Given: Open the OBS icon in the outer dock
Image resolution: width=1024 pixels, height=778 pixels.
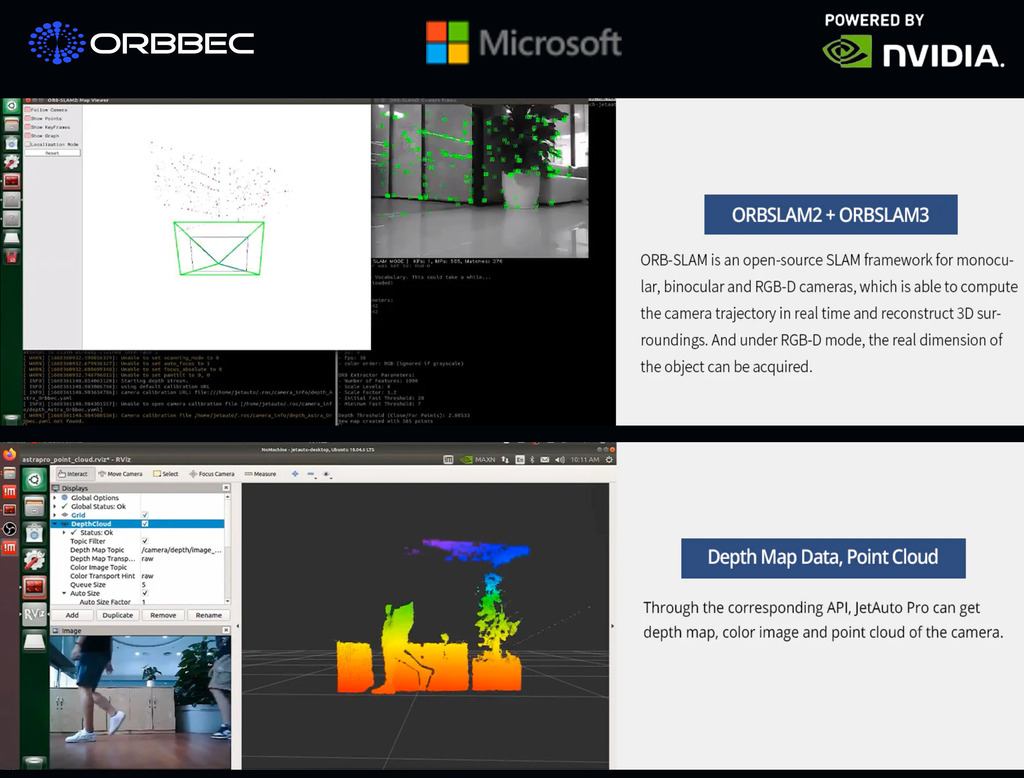Looking at the screenshot, I should [x=9, y=528].
